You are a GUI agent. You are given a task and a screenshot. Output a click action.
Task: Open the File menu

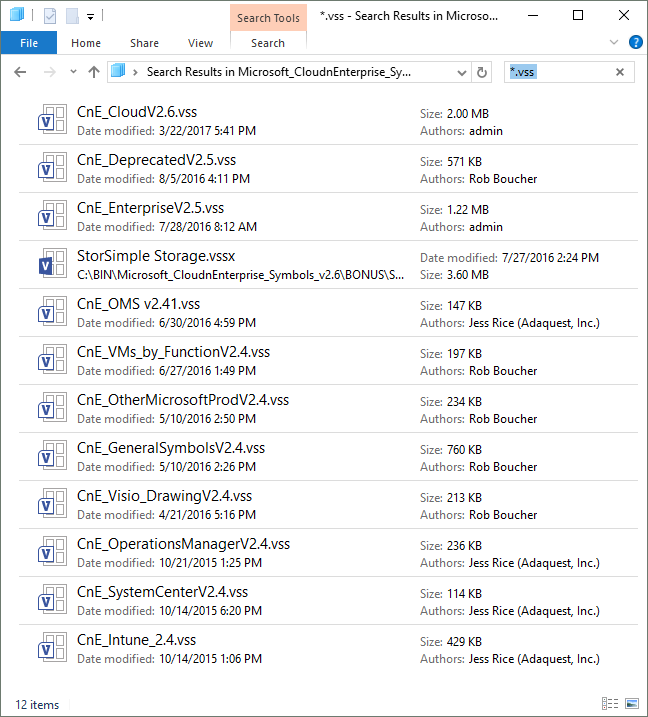[29, 43]
